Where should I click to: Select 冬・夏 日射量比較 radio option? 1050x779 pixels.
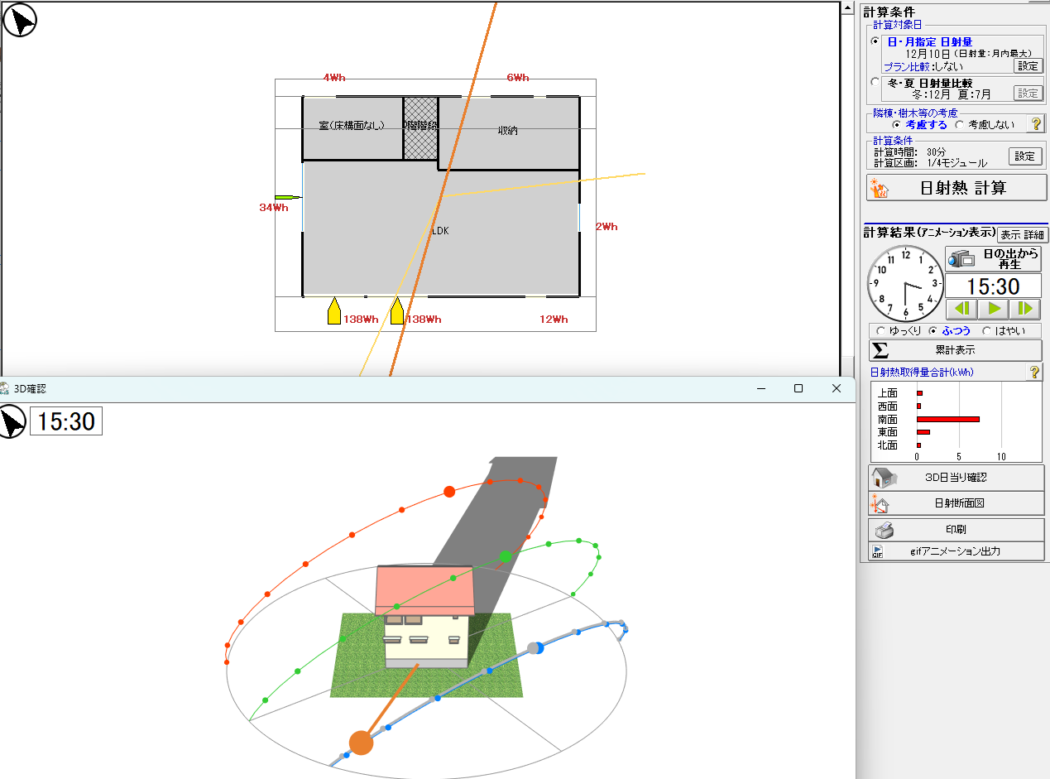click(876, 83)
